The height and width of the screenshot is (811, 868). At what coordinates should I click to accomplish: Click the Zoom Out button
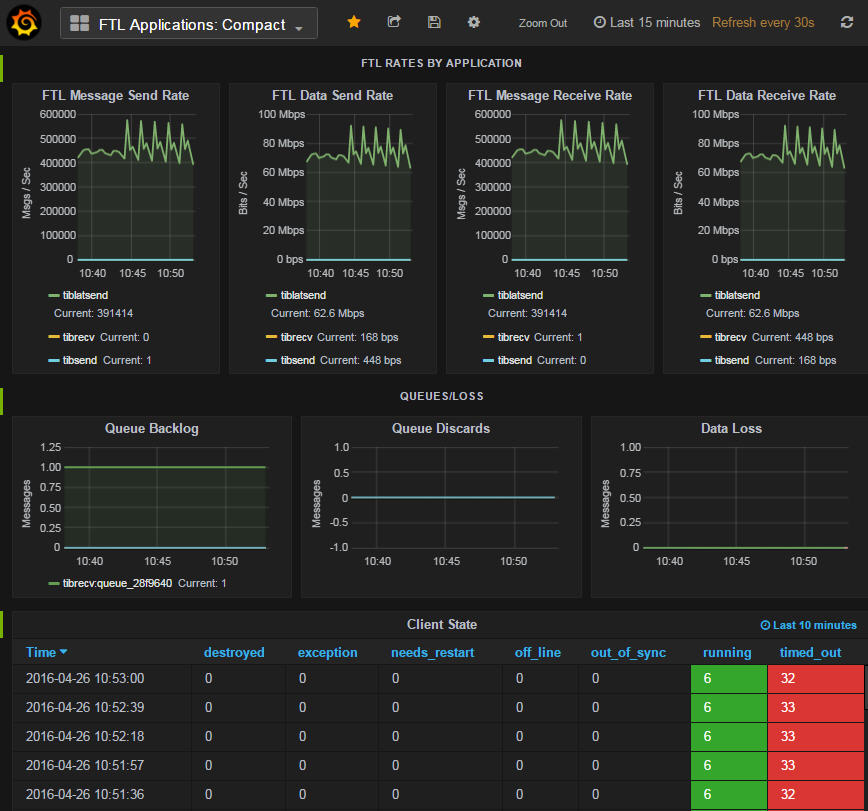[x=542, y=21]
